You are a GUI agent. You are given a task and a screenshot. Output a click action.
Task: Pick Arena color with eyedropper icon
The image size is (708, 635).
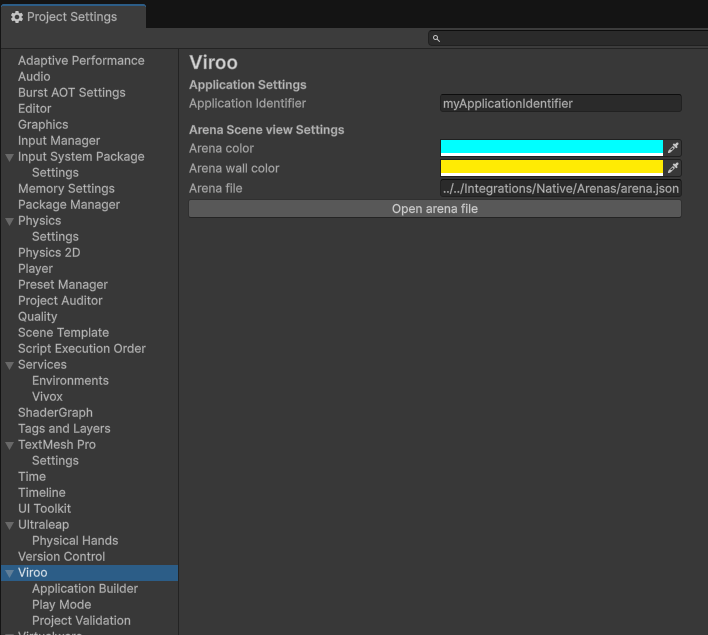(x=673, y=148)
